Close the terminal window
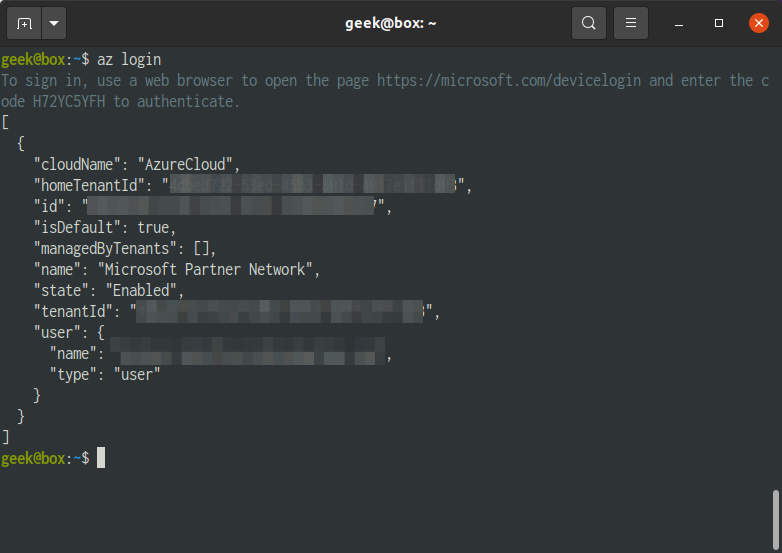782x553 pixels. click(759, 23)
